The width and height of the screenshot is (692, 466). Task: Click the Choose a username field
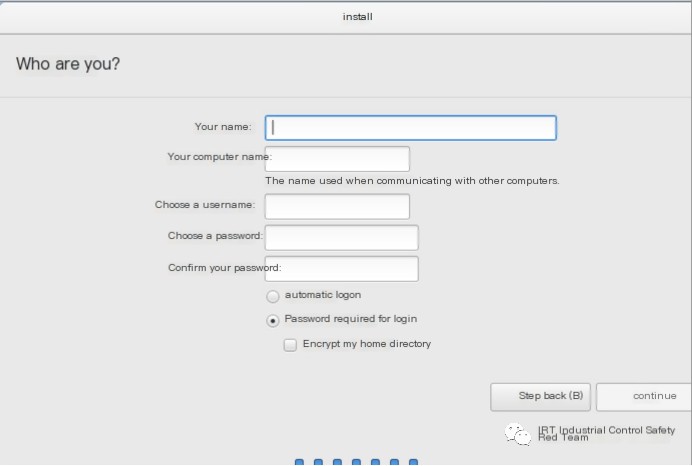point(337,207)
